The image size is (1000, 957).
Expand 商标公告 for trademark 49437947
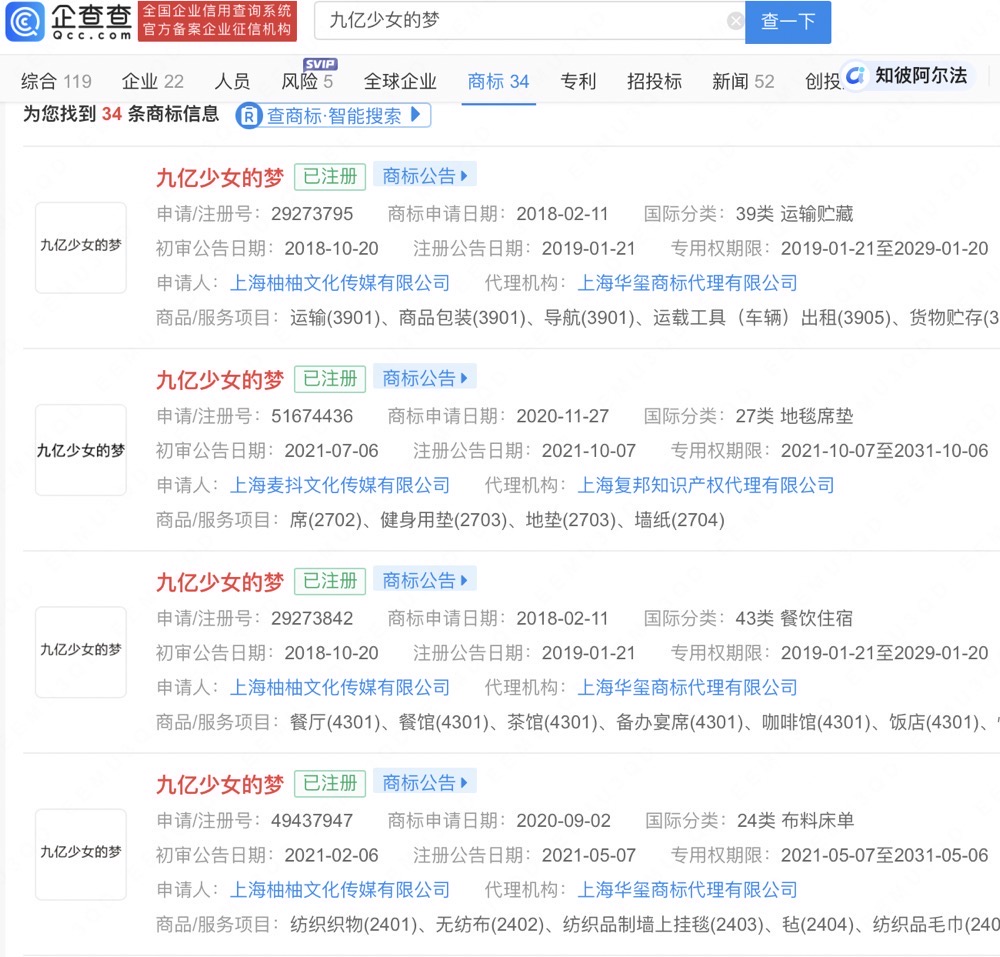tap(425, 782)
